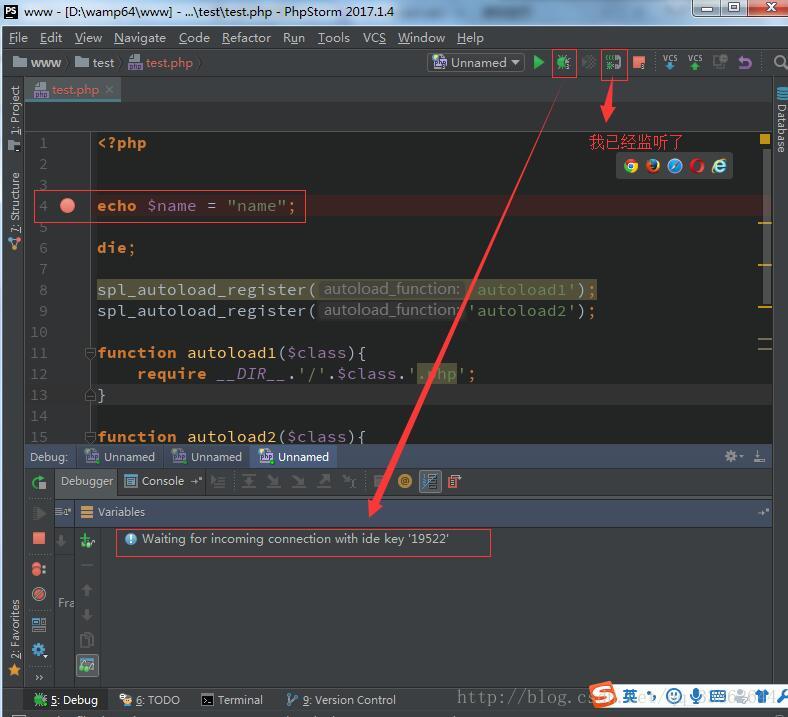This screenshot has height=717, width=788.
Task: Open the 6: TODO tool window
Action: point(149,699)
